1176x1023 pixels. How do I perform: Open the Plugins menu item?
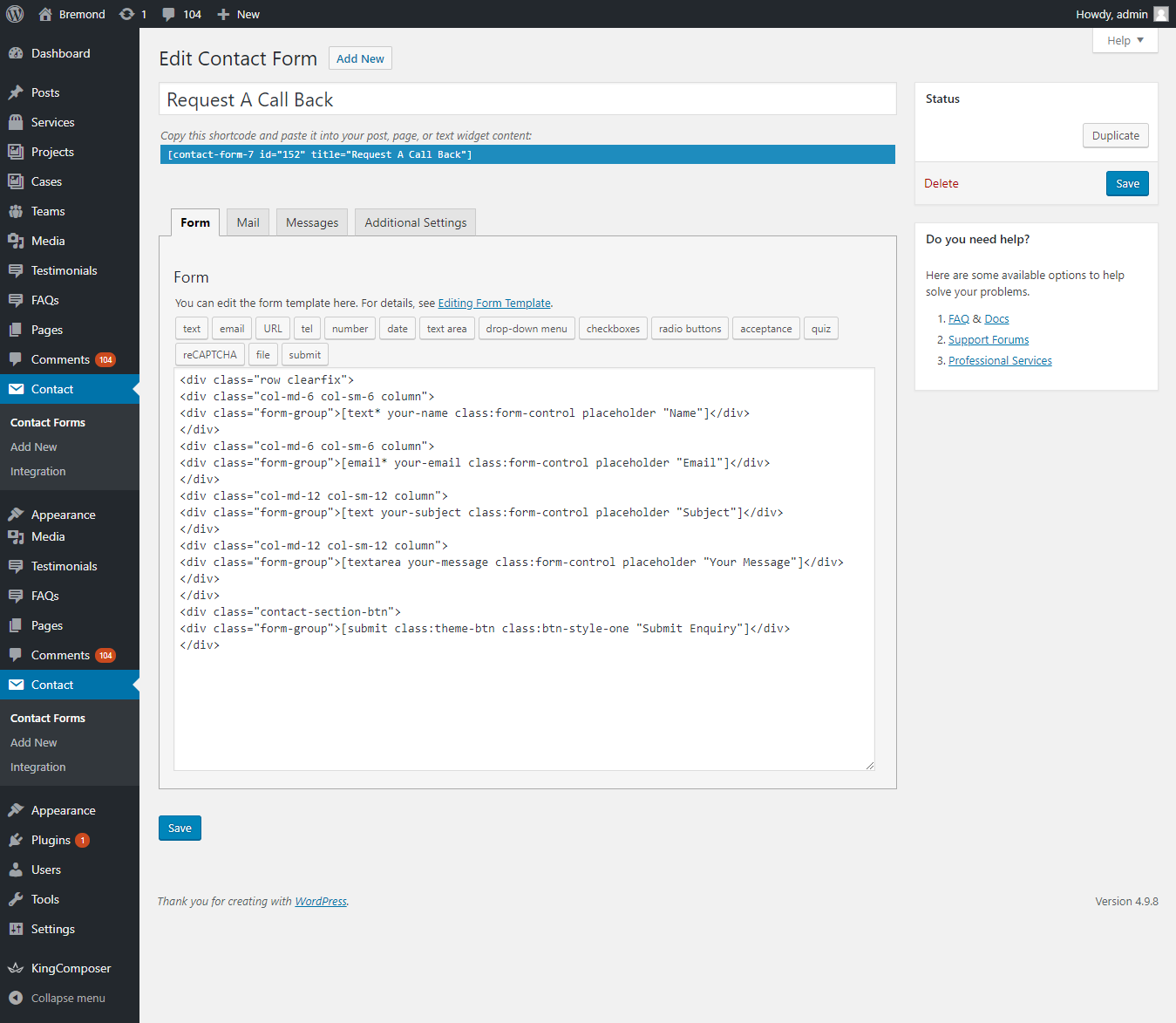pos(51,840)
